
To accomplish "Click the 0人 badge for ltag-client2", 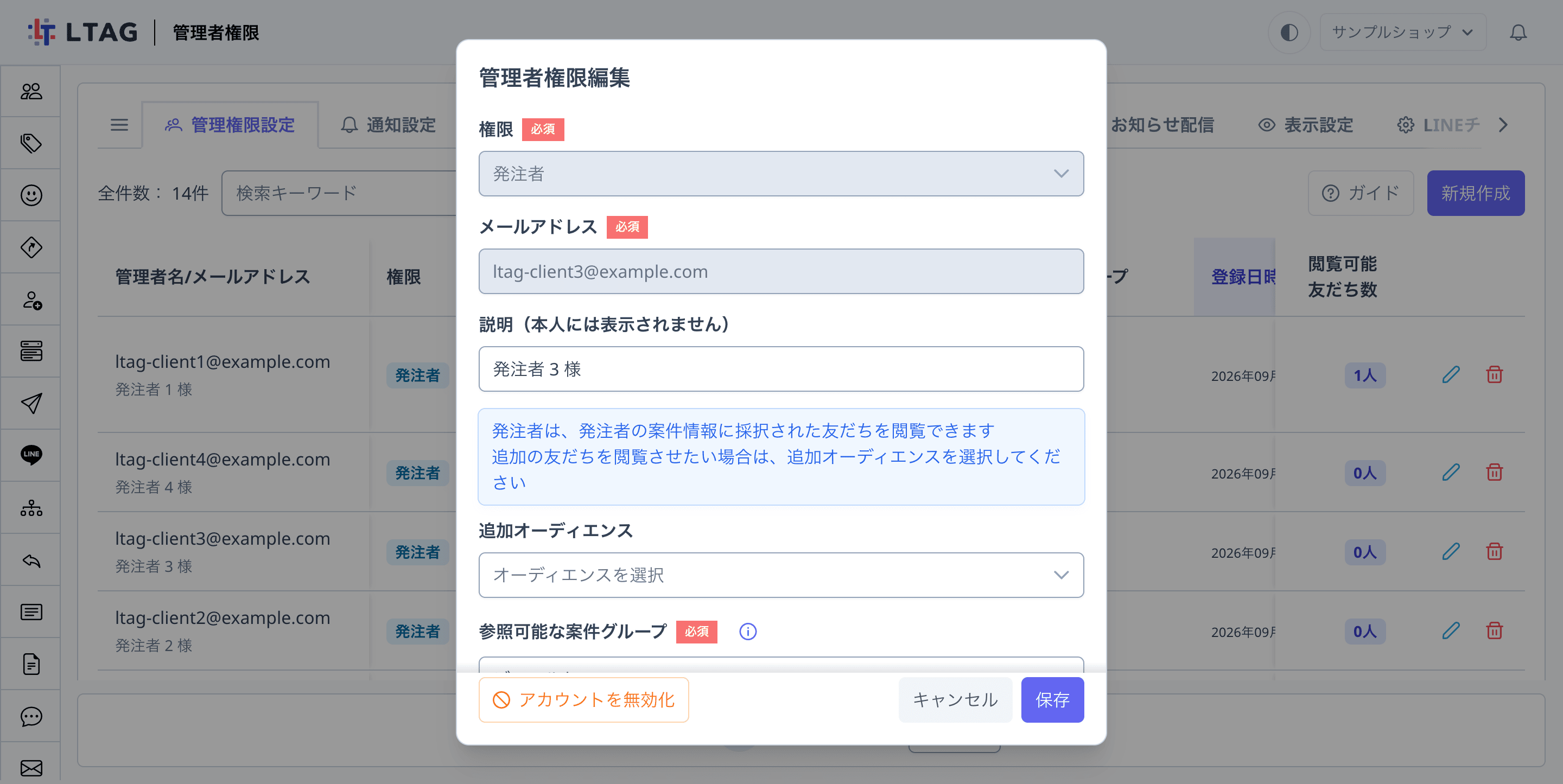I will [x=1364, y=631].
